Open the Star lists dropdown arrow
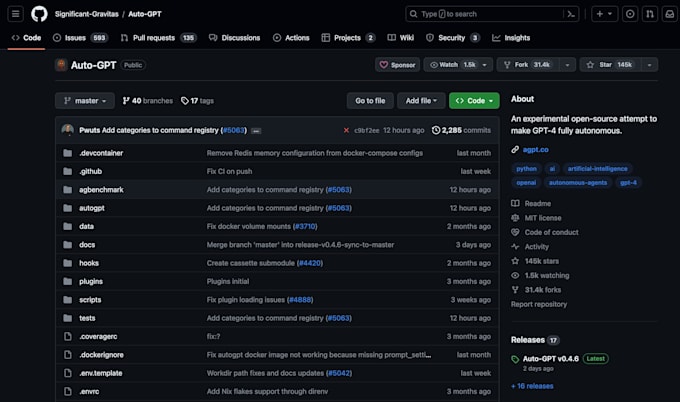 tap(650, 65)
